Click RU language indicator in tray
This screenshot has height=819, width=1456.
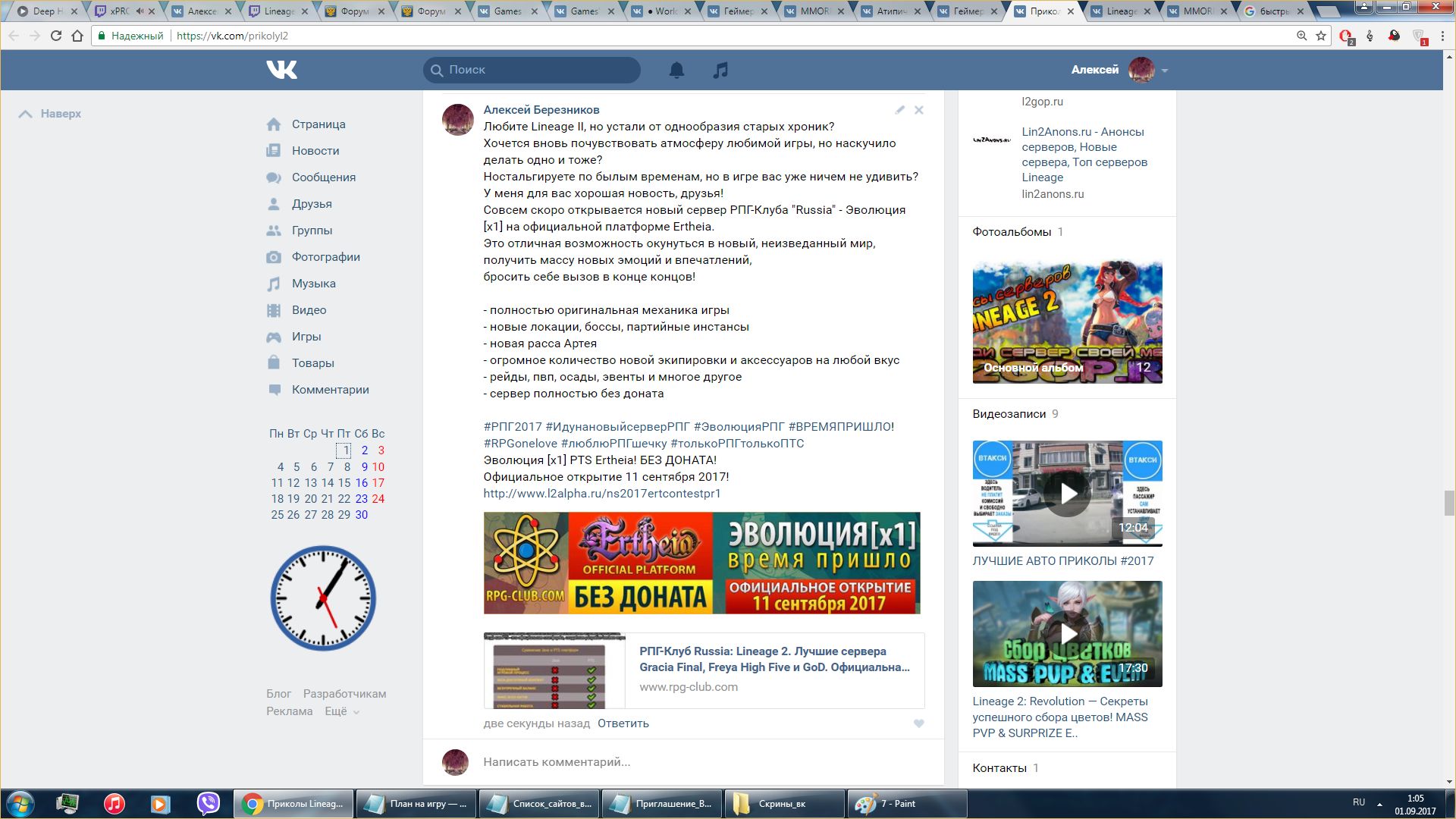pos(1358,802)
